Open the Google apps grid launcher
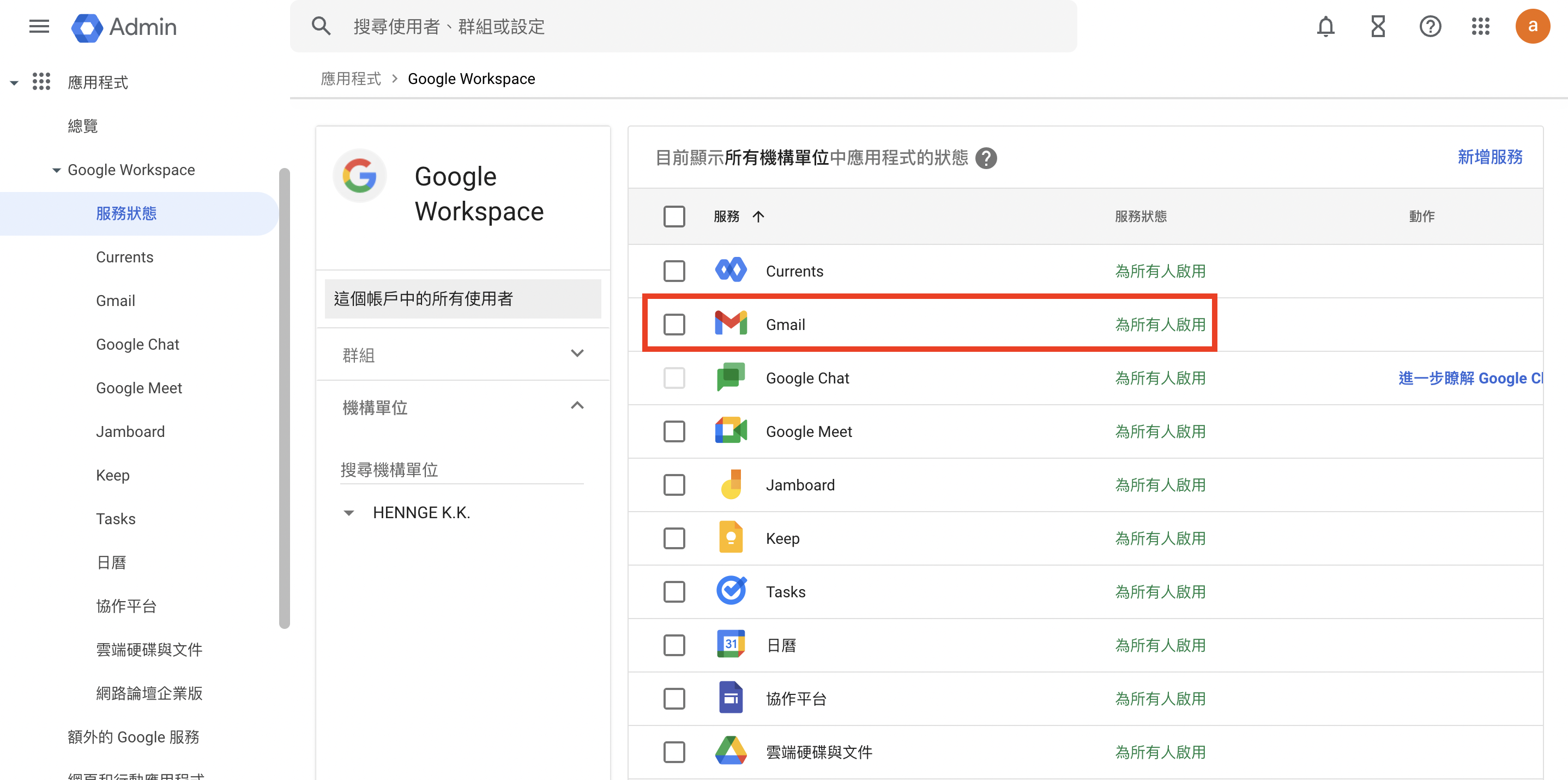The height and width of the screenshot is (780, 1568). point(1480,26)
